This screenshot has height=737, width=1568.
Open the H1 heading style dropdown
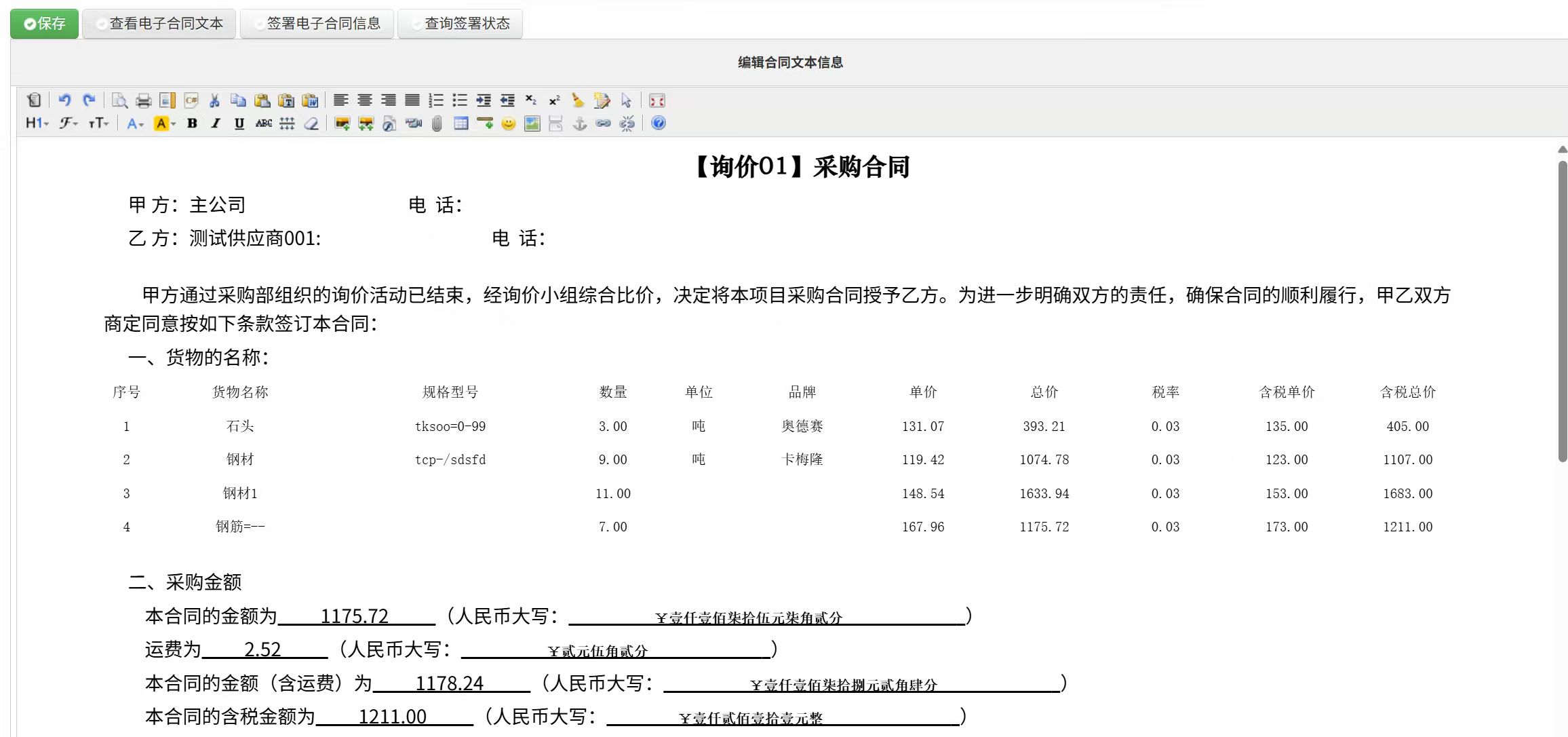(x=35, y=123)
